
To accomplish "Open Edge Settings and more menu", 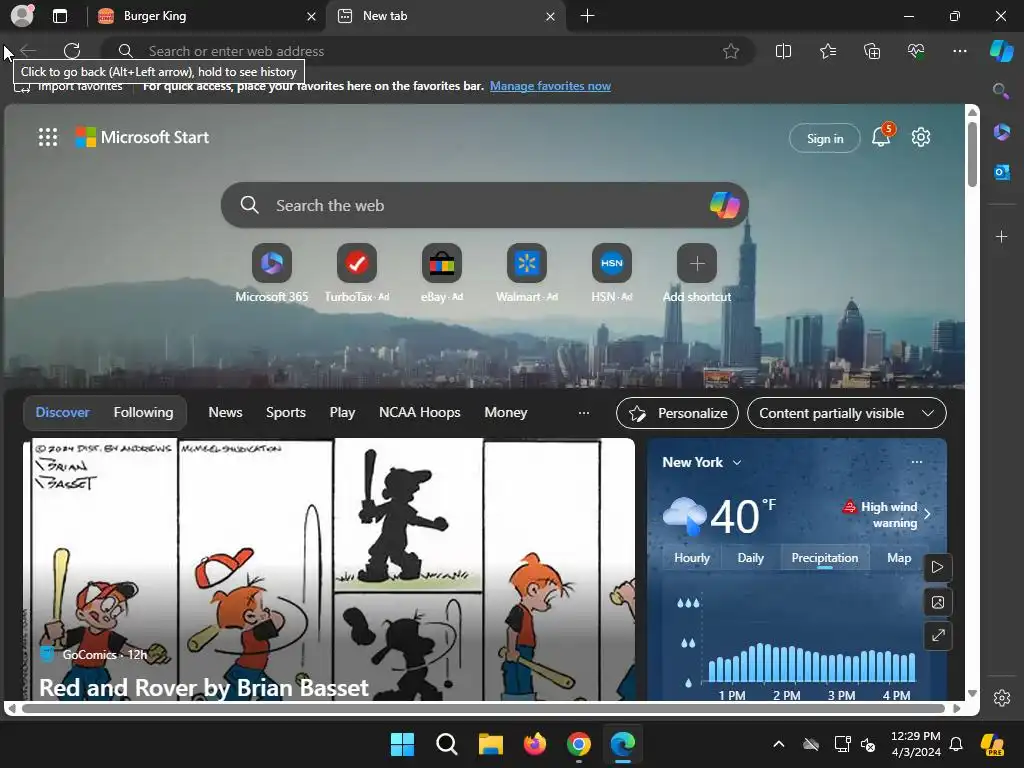I will click(959, 51).
